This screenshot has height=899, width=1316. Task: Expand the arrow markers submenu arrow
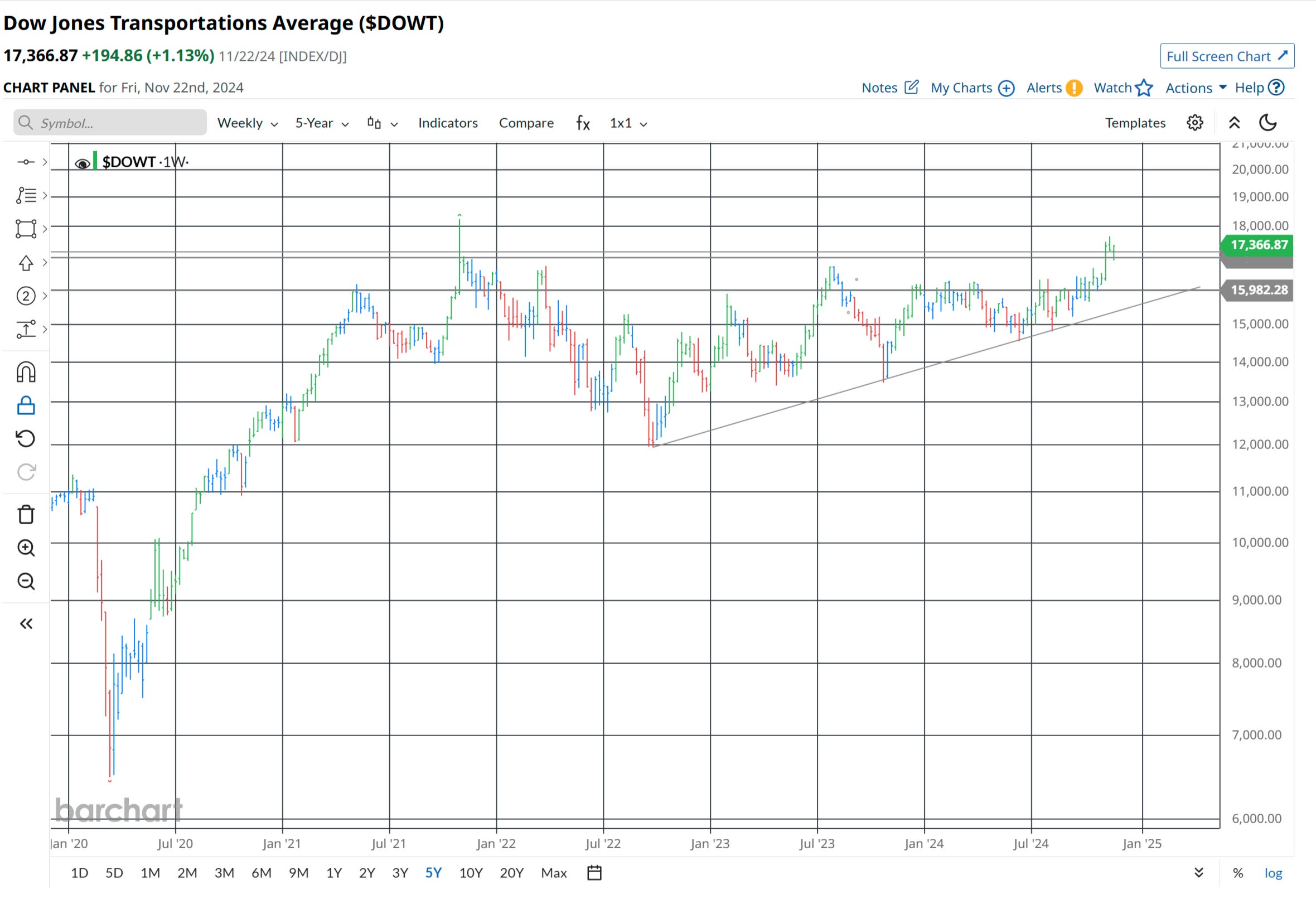[x=45, y=262]
